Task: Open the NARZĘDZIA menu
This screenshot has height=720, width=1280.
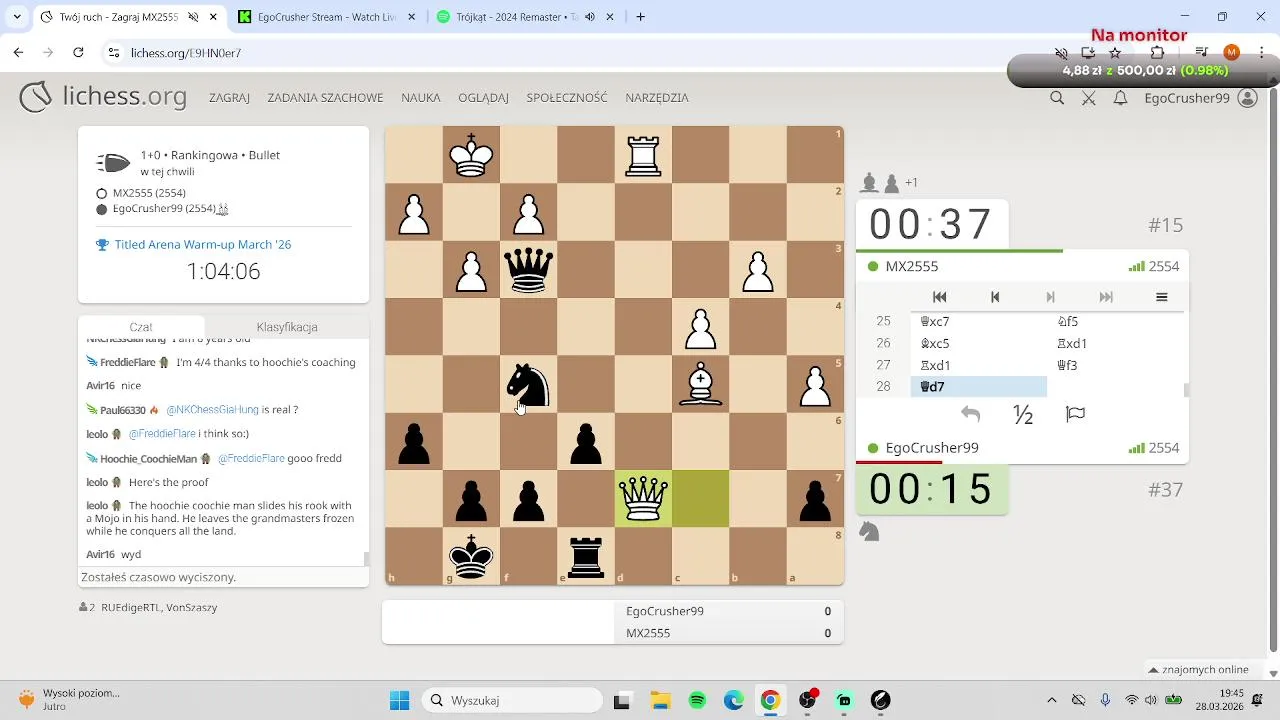Action: coord(657,98)
